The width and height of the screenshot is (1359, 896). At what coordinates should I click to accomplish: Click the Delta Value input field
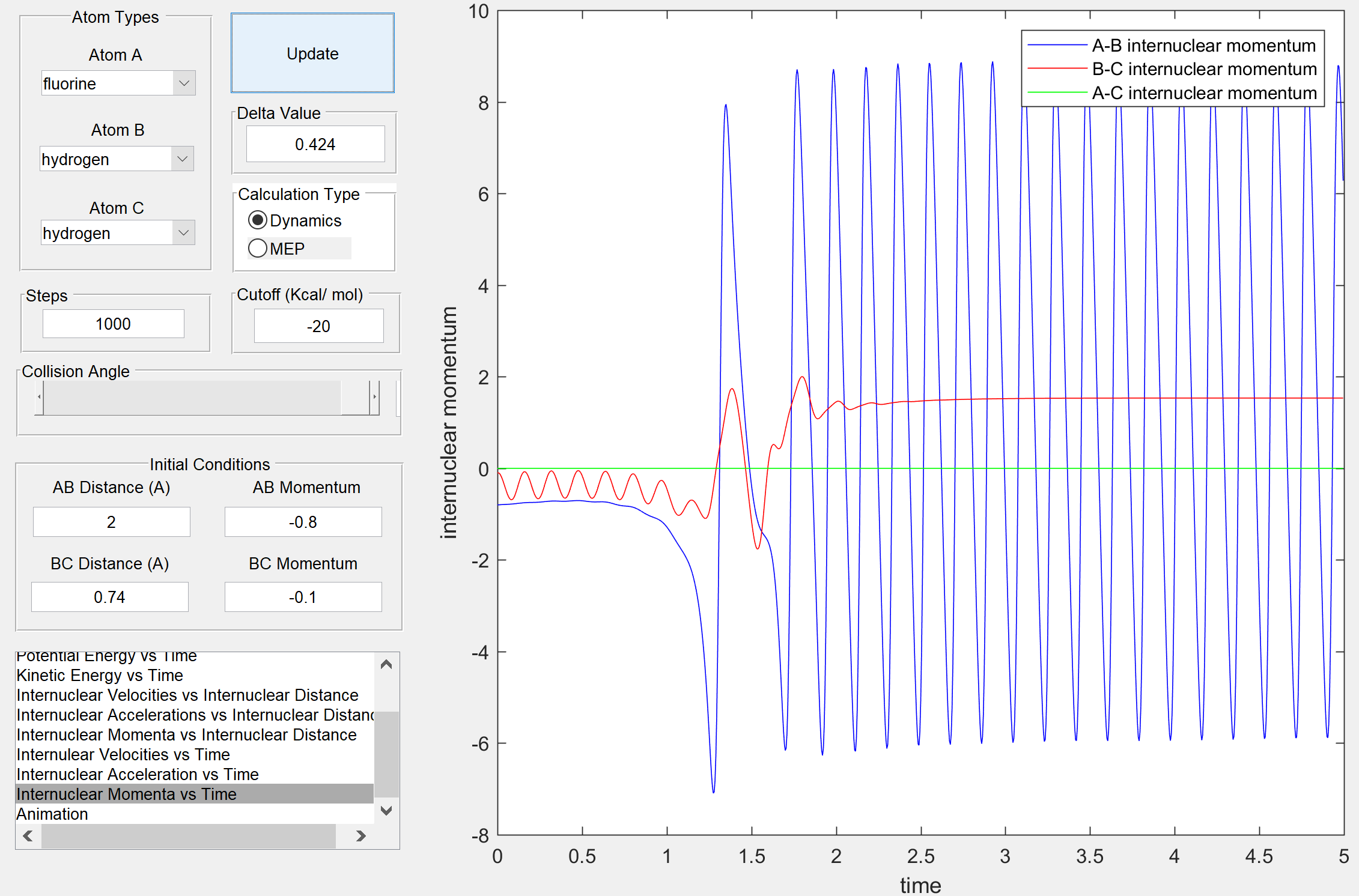pos(315,144)
